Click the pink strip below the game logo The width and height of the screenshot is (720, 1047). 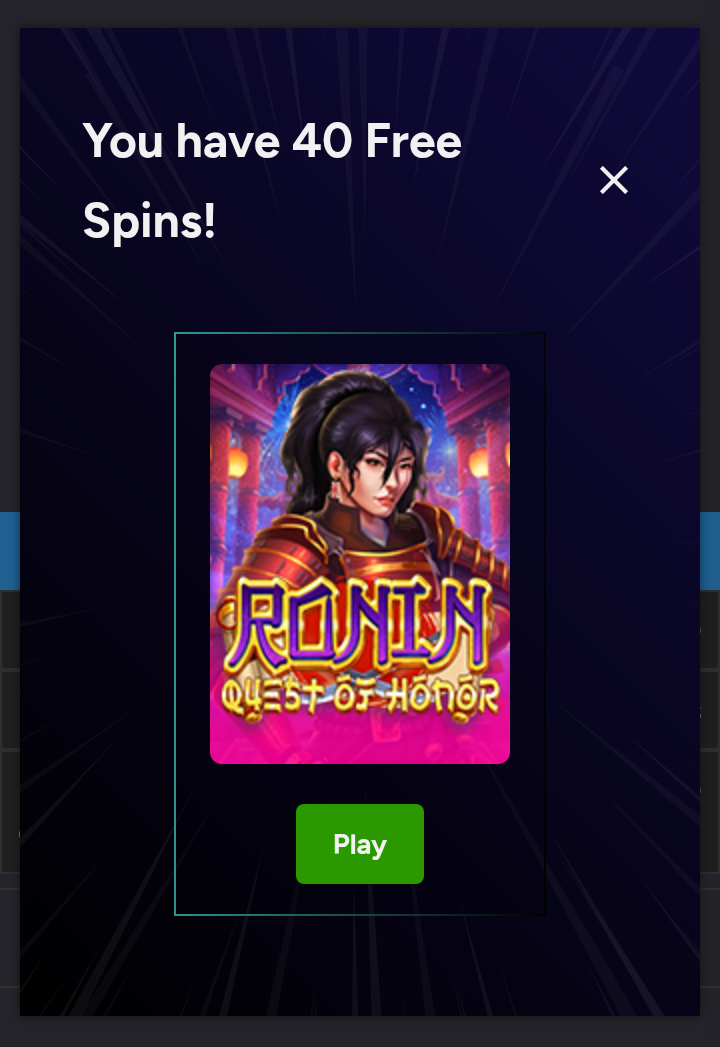click(x=360, y=743)
